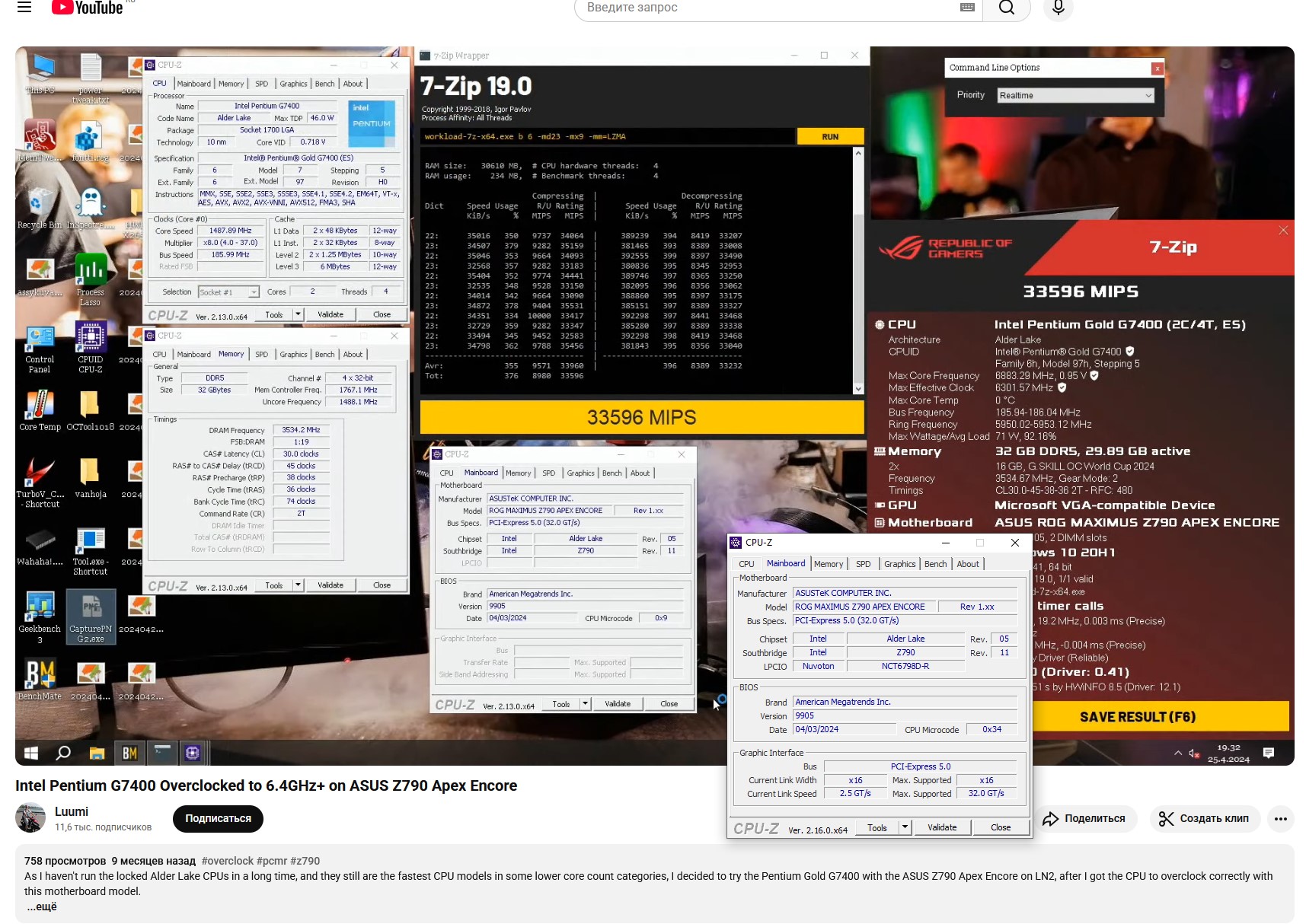
Task: Open the power tweak.txt file icon
Action: 91,79
